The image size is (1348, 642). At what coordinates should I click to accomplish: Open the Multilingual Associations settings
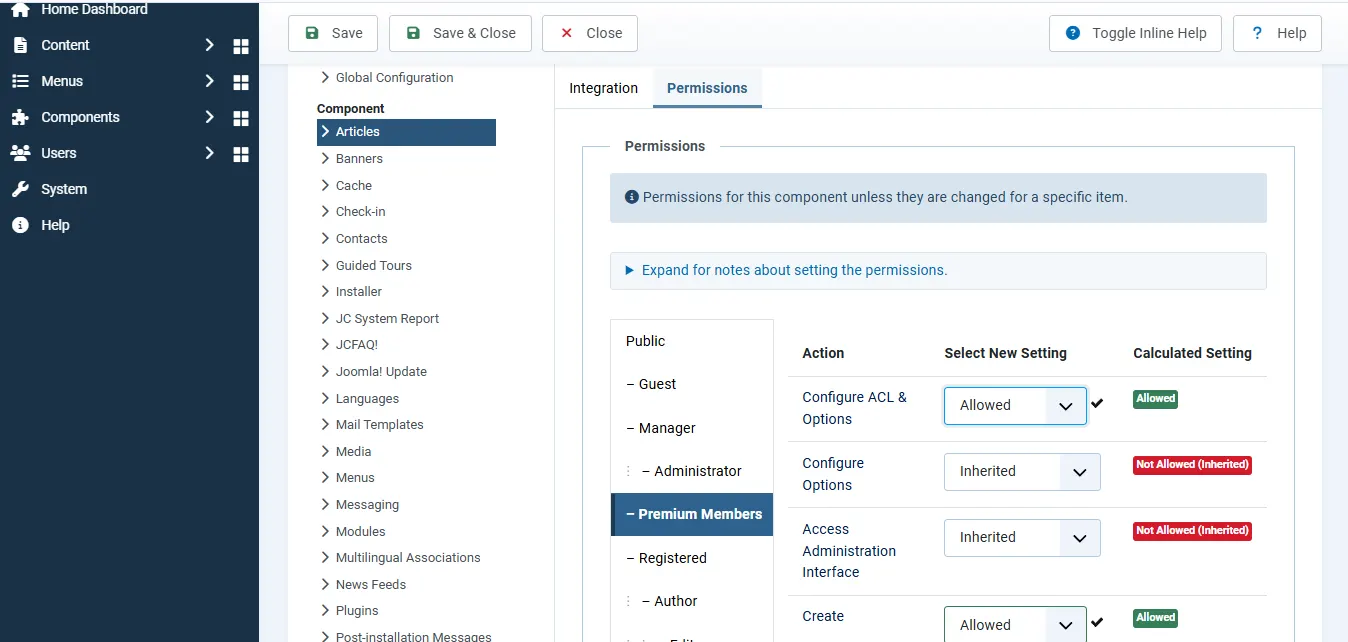(x=408, y=558)
